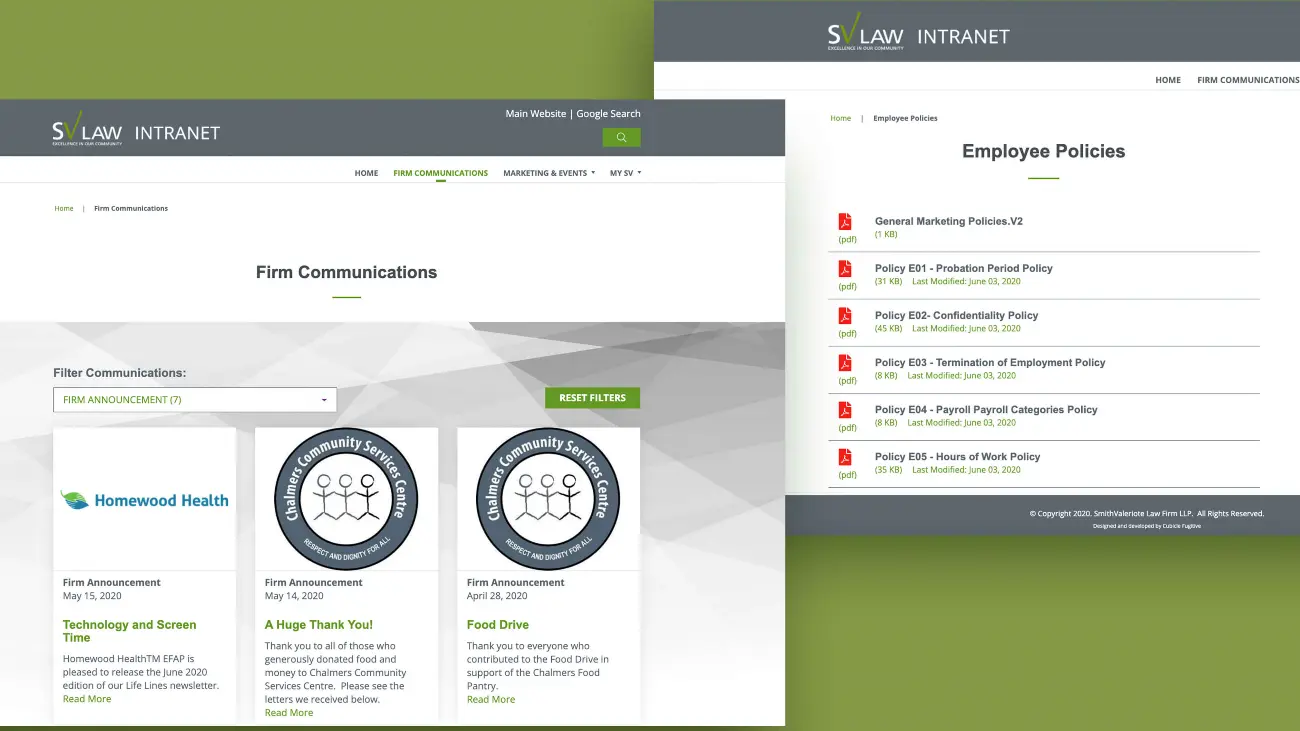Click Home in the breadcrumb trail

[x=64, y=208]
